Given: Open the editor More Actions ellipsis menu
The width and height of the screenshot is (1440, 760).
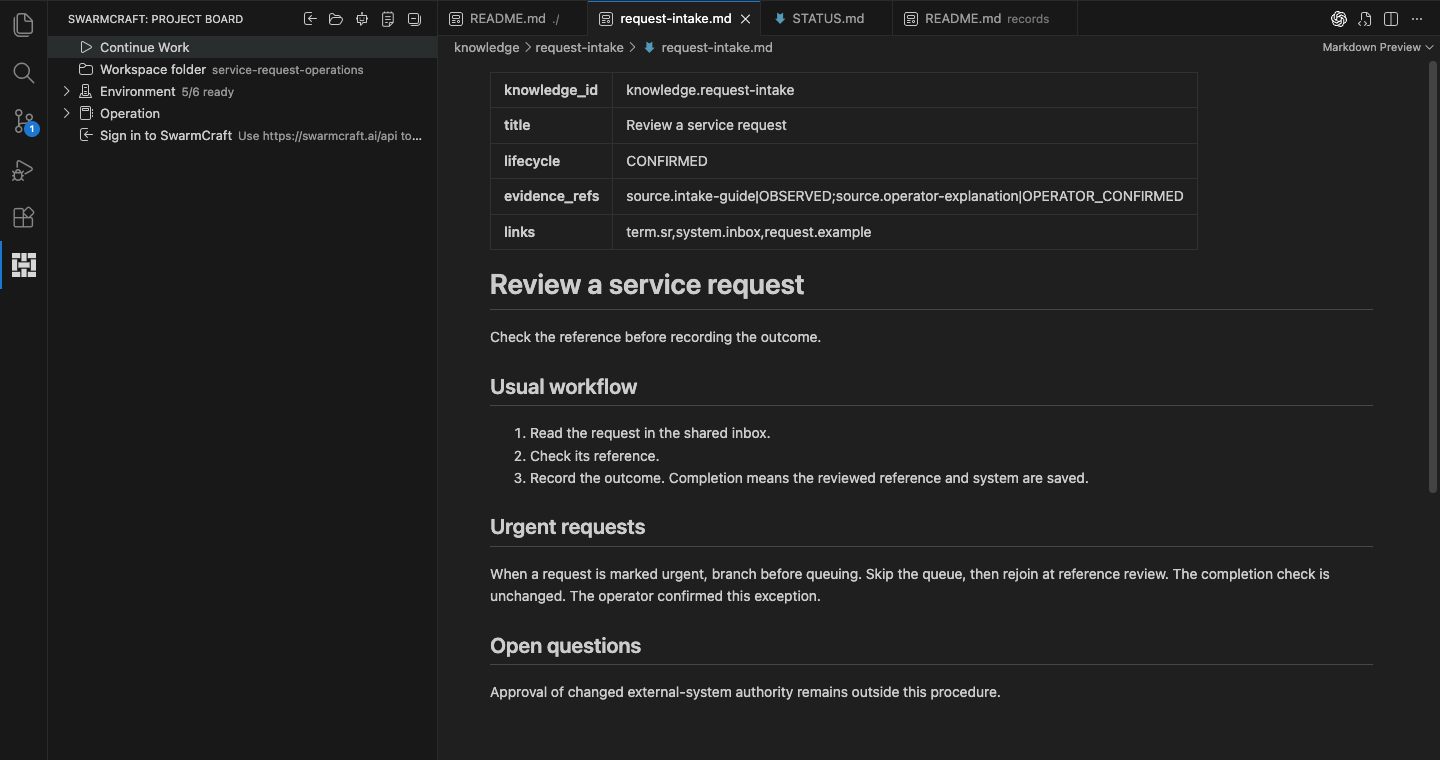Looking at the screenshot, I should pyautogui.click(x=1417, y=19).
